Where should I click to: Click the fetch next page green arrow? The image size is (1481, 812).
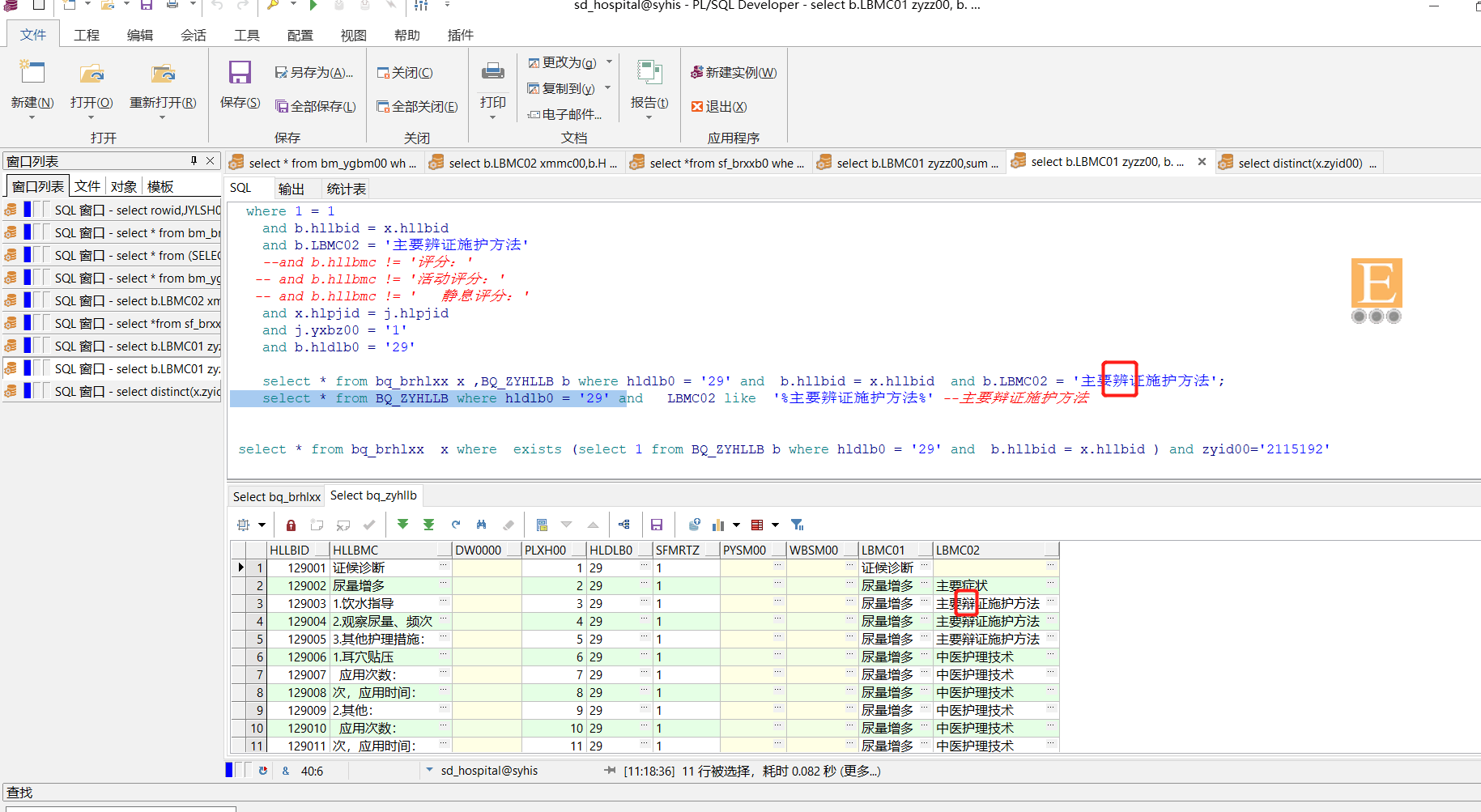click(x=402, y=525)
